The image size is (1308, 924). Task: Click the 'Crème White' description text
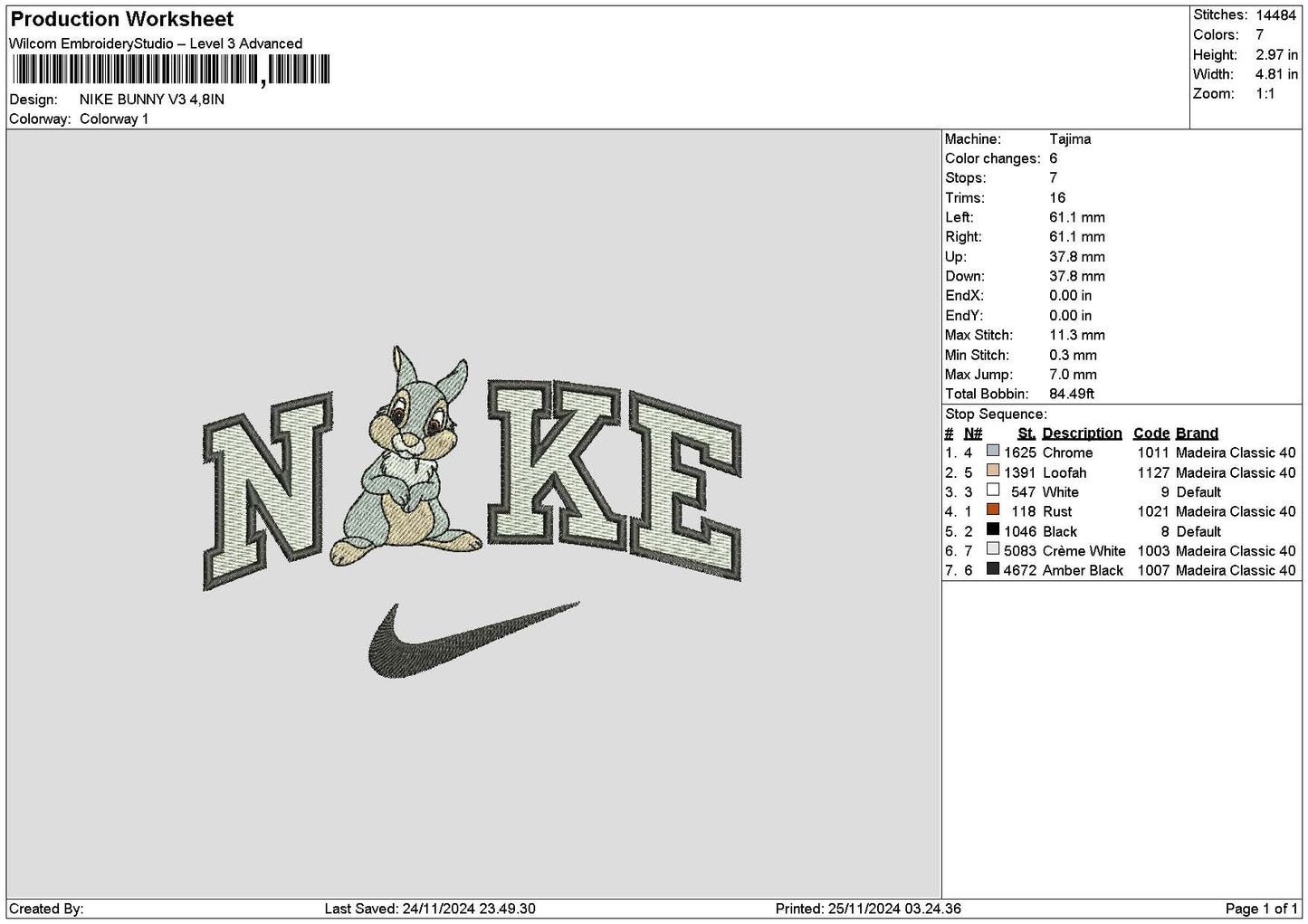coord(1084,551)
